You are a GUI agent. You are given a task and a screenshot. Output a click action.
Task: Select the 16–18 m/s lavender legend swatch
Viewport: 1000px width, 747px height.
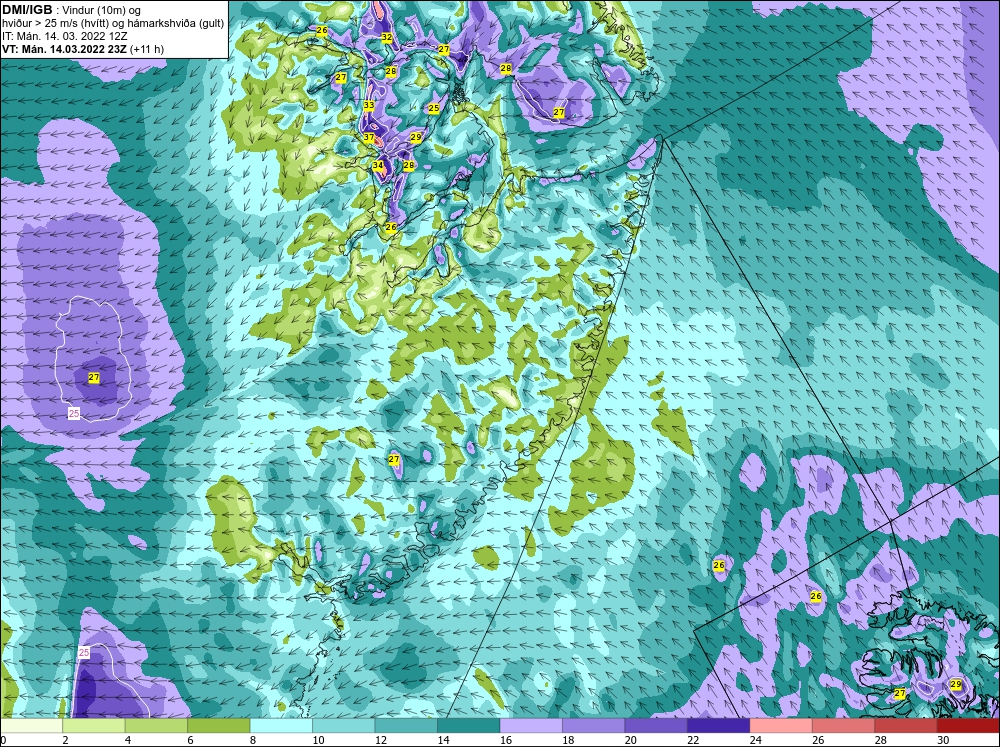coord(531,726)
